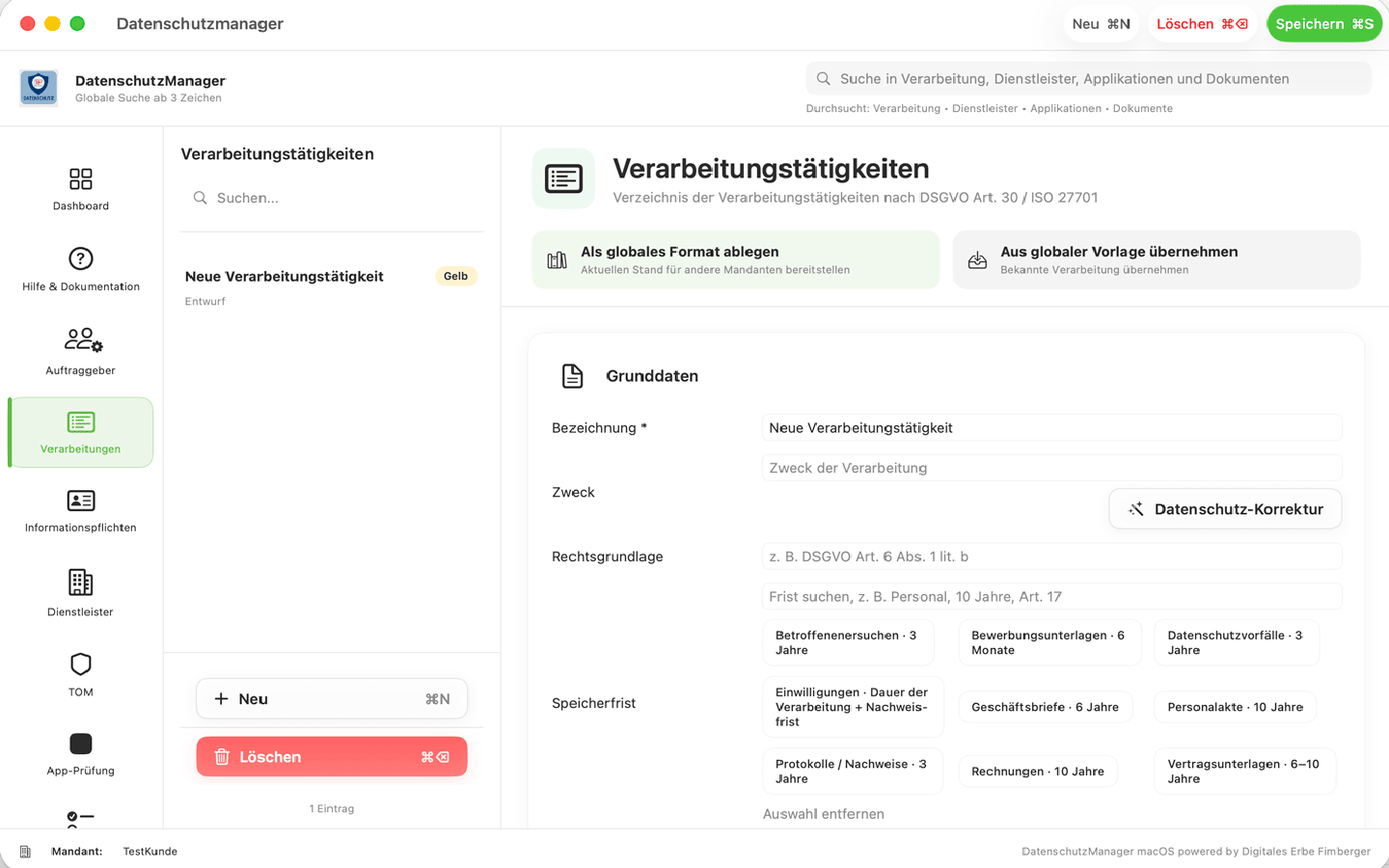
Task: Click the '1 Eintrag' count text
Action: coord(332,809)
